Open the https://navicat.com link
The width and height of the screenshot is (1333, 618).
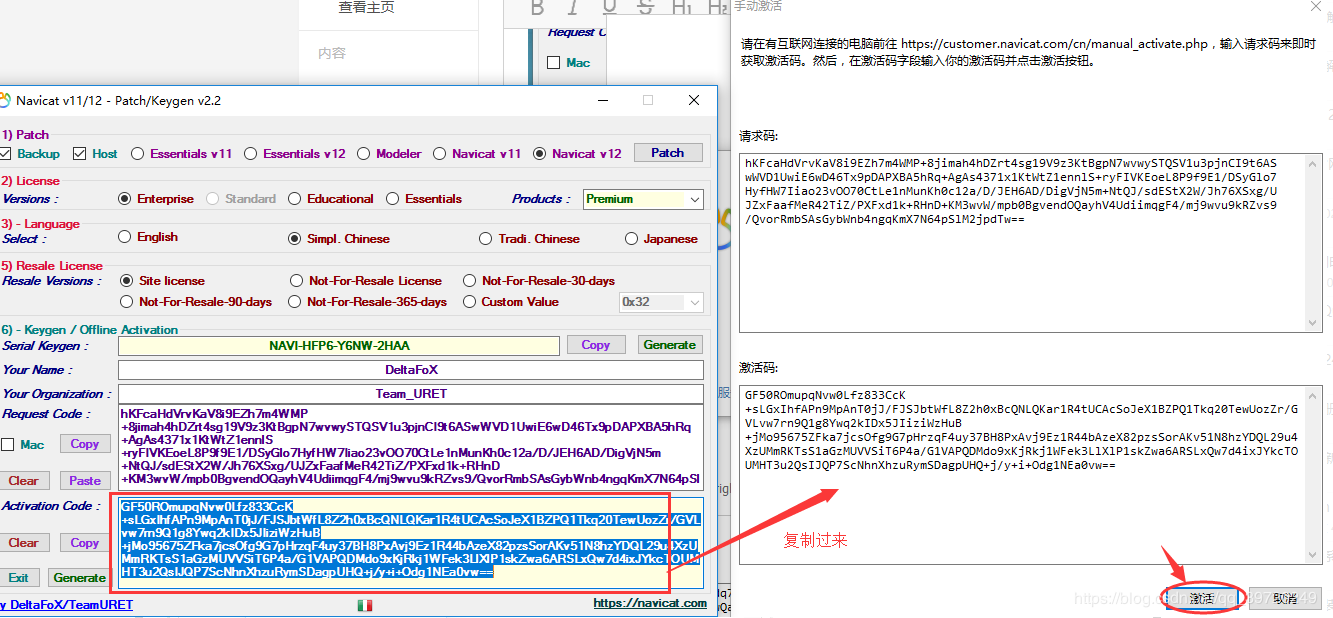coord(650,603)
